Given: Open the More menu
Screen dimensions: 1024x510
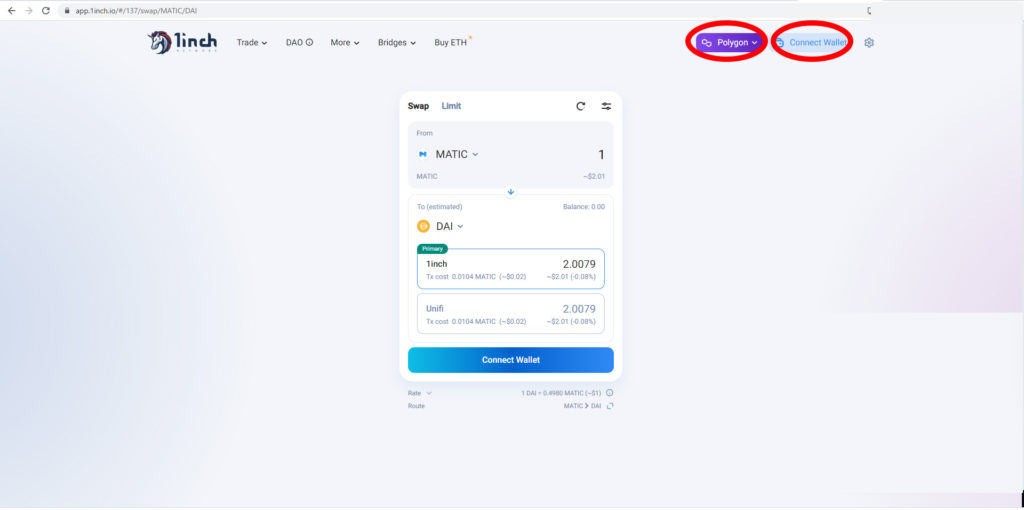Looking at the screenshot, I should (345, 42).
